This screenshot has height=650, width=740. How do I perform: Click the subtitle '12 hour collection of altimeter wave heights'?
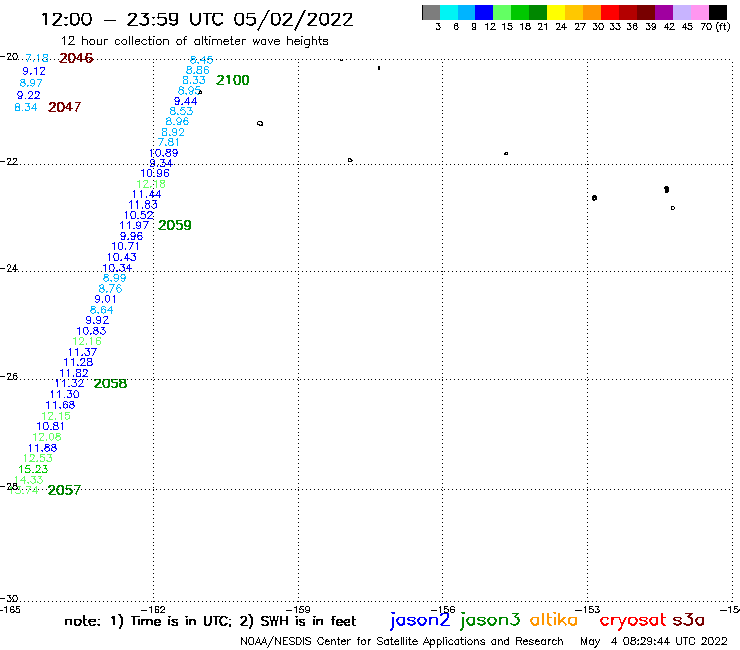(194, 41)
